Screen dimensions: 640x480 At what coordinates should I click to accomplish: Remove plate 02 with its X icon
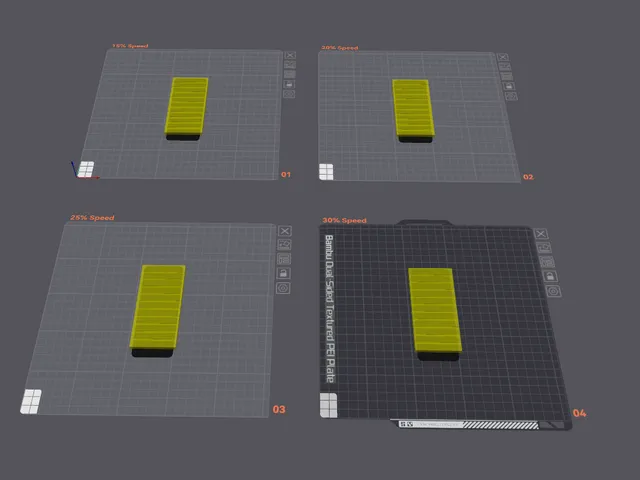(x=503, y=57)
